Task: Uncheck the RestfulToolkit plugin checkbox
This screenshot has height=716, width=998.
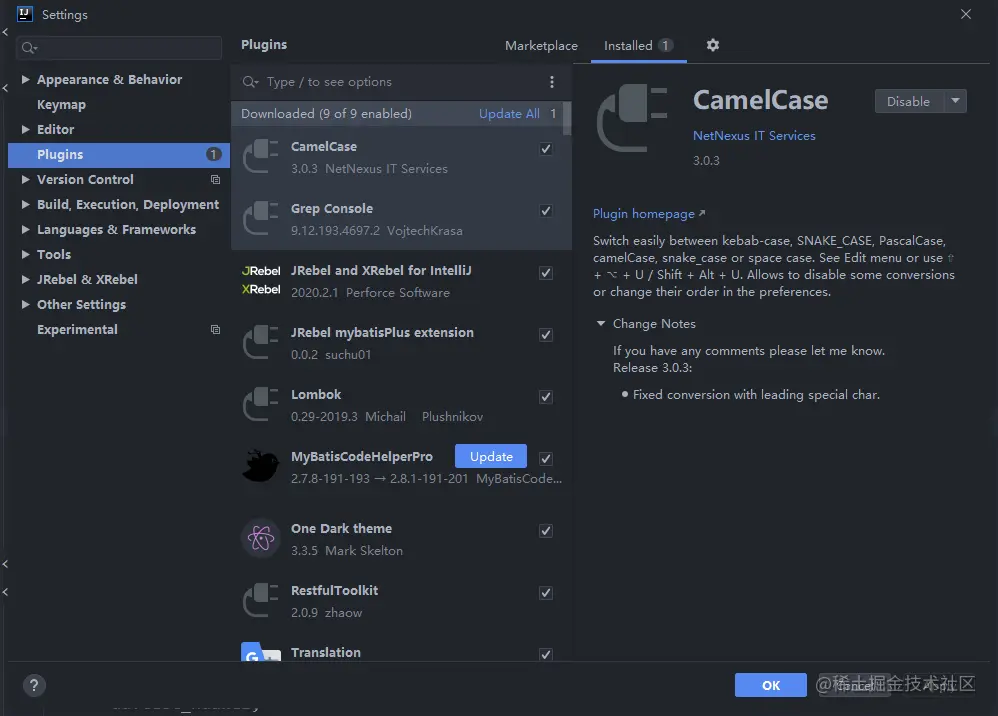Action: 545,593
